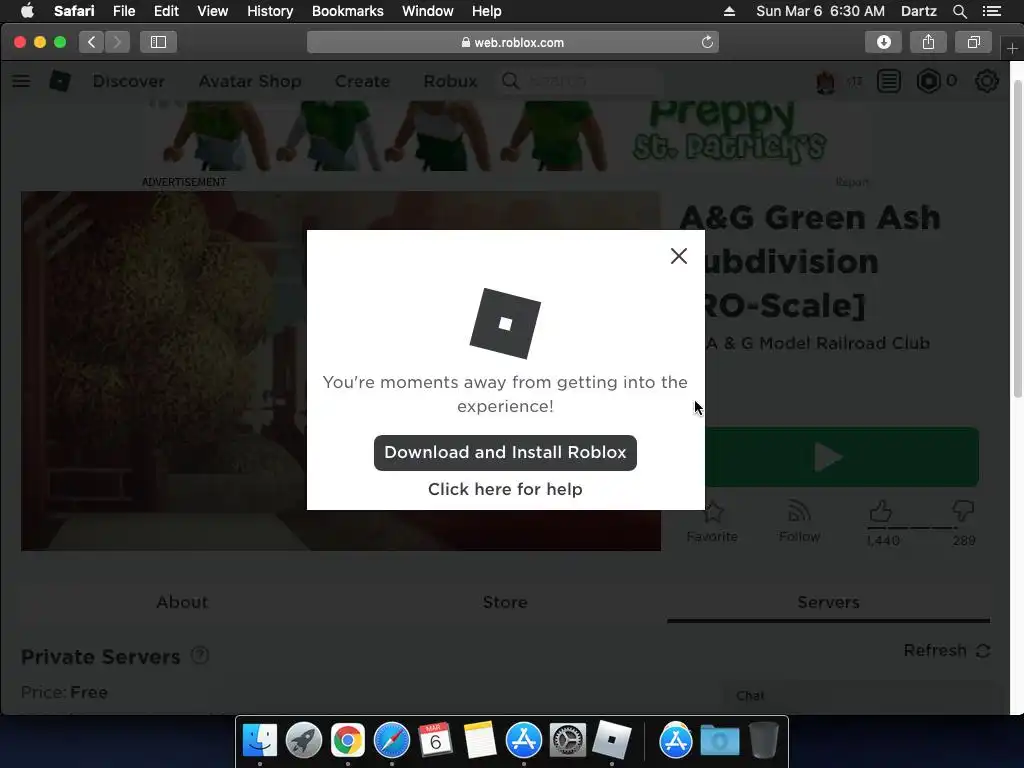
Task: Open the Create page
Action: 362,81
